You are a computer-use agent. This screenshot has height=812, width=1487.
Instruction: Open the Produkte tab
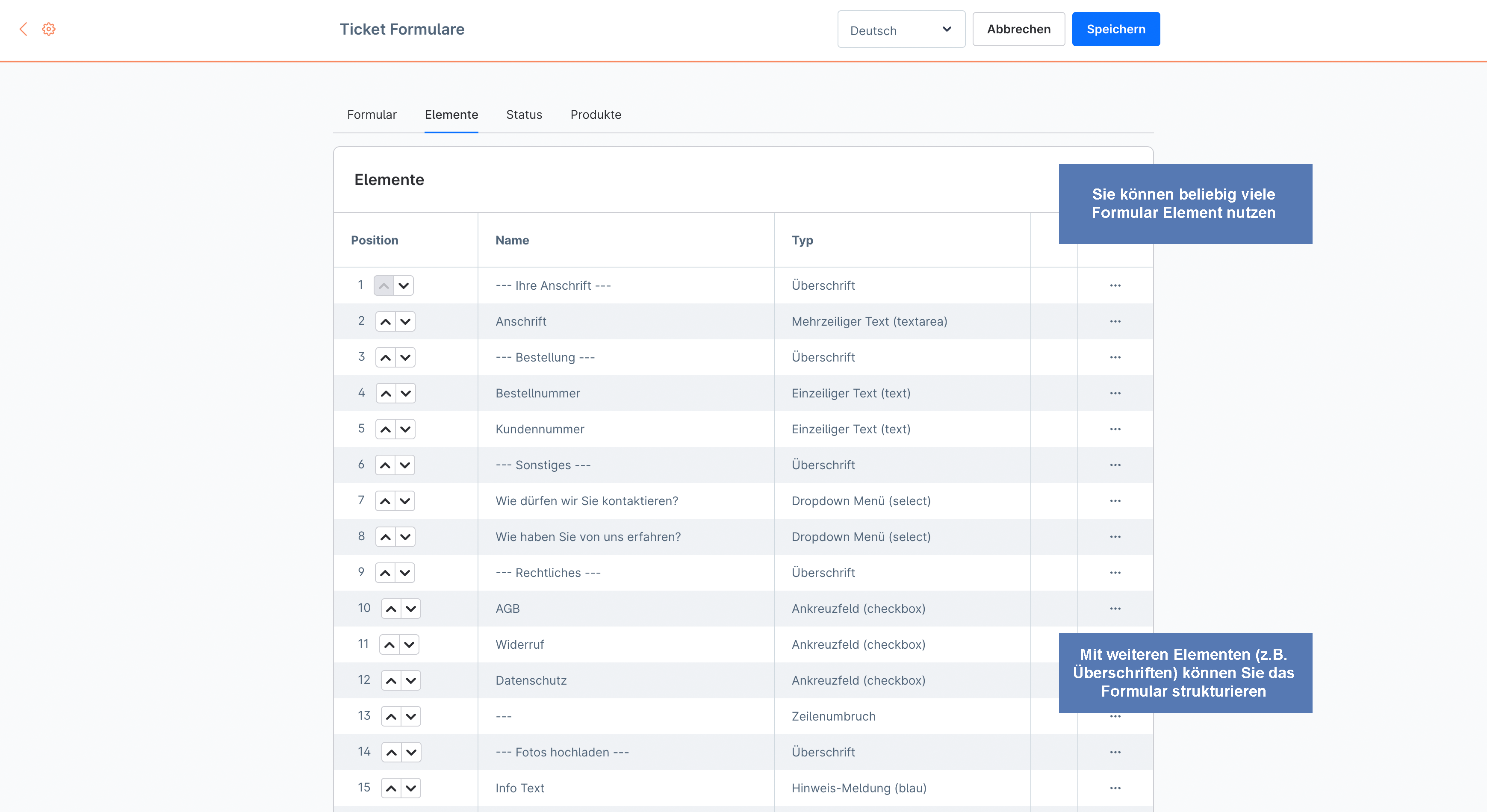(x=596, y=114)
